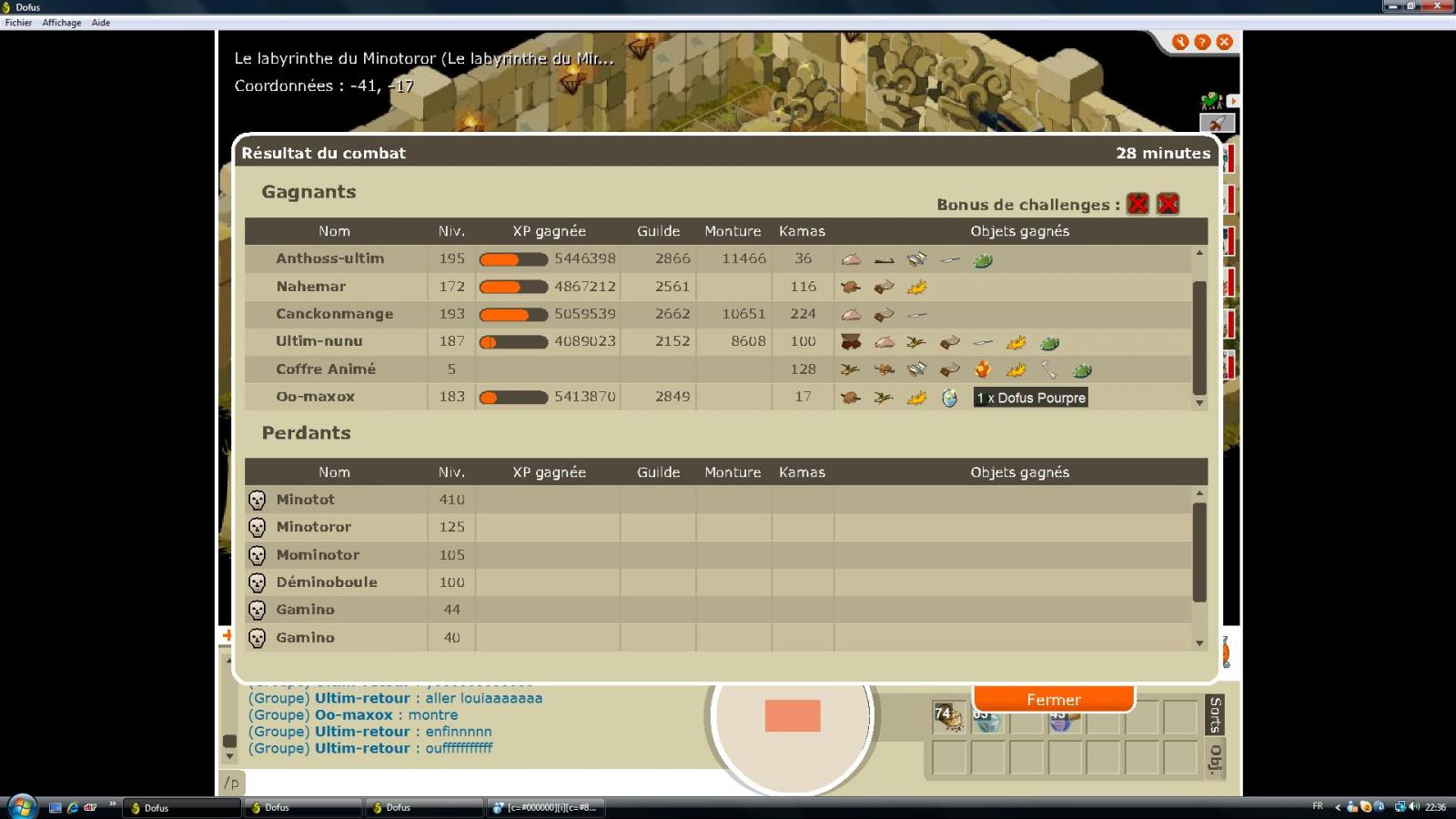1456x819 pixels.
Task: Select golden flame item in Nahemar row
Action: [x=916, y=288]
